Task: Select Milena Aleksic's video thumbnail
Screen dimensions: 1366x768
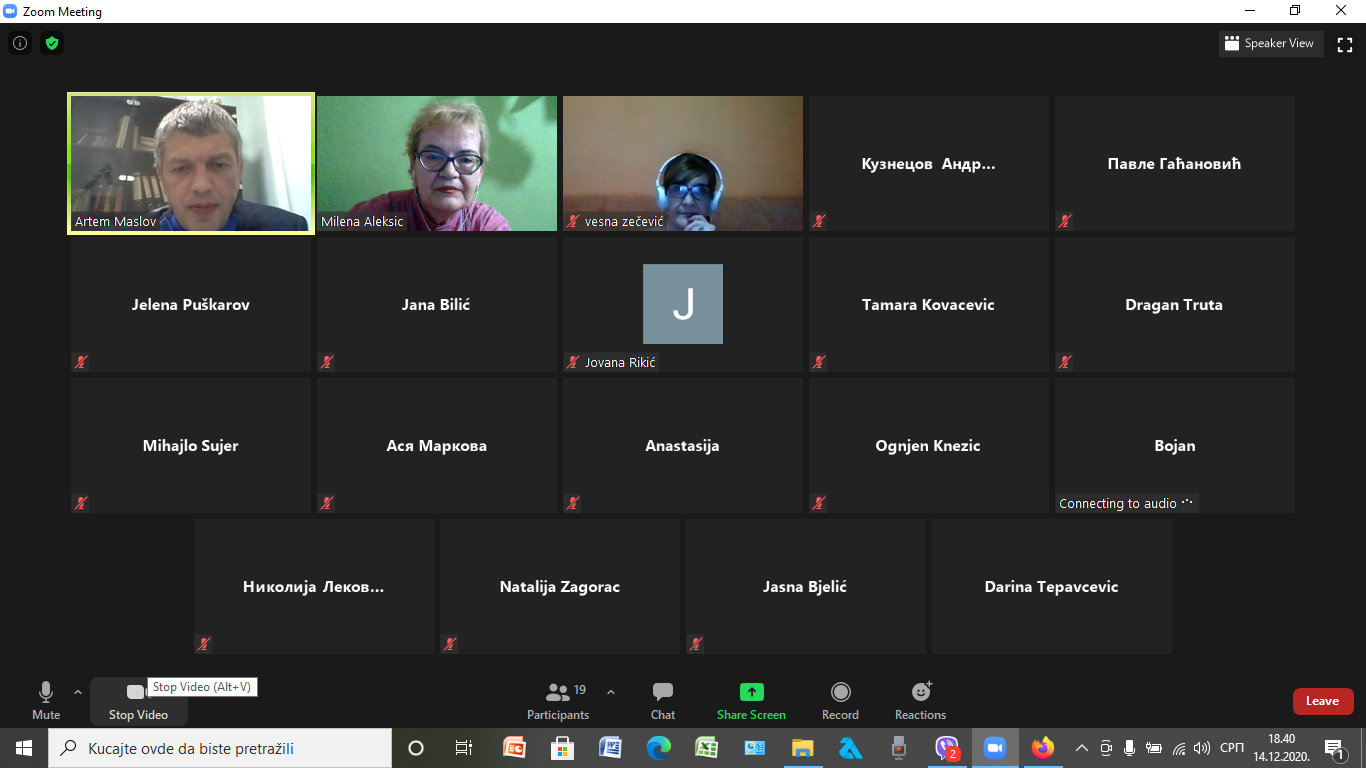Action: 437,164
